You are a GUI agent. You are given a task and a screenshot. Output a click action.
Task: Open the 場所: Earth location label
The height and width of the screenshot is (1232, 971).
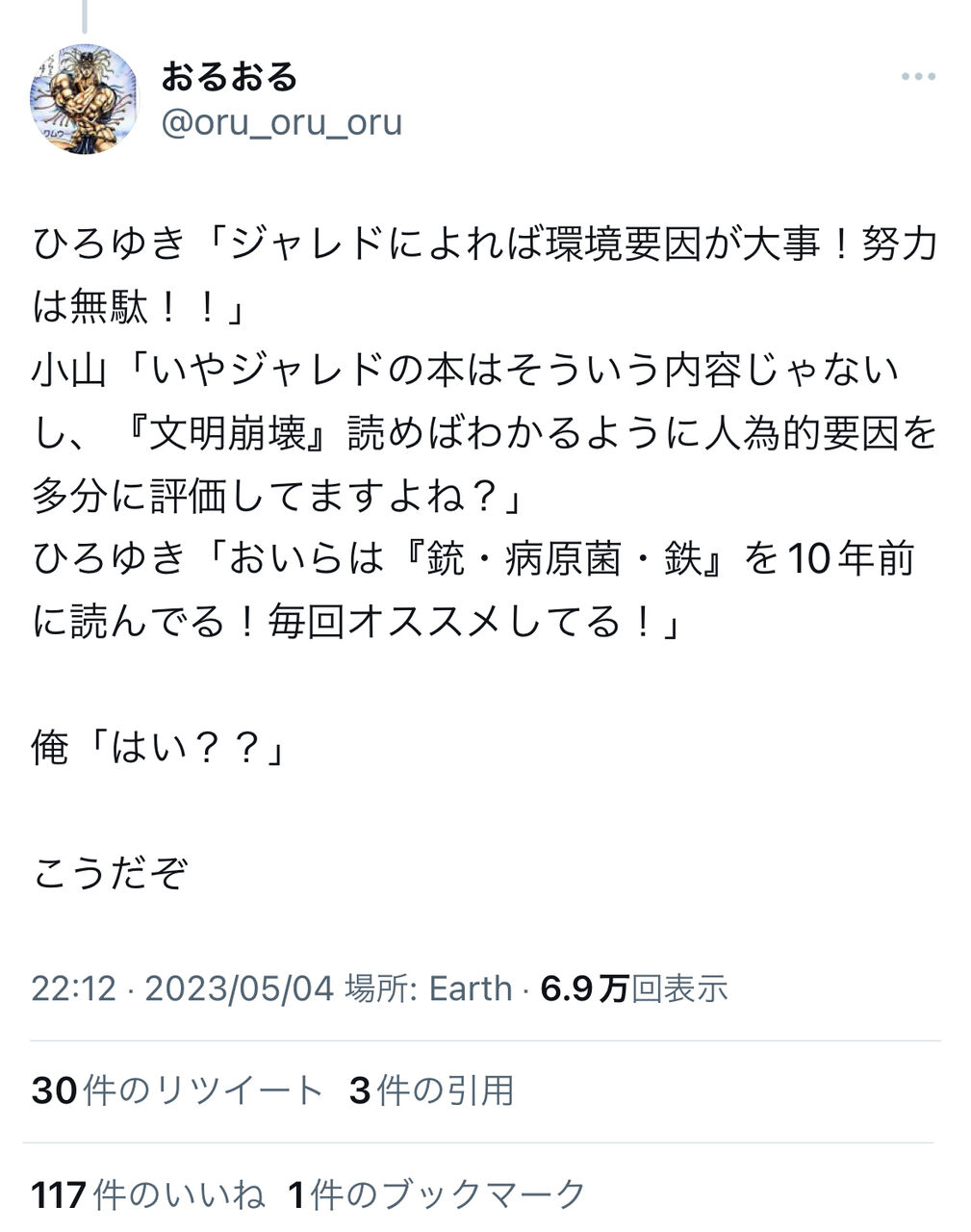[428, 988]
